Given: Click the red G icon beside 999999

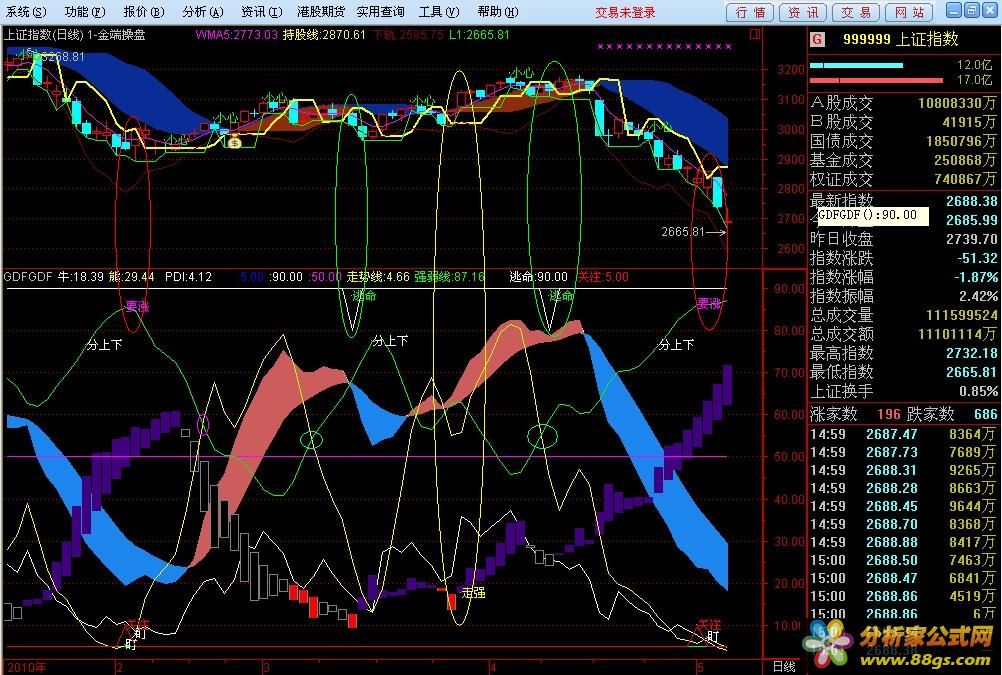Looking at the screenshot, I should [x=817, y=40].
